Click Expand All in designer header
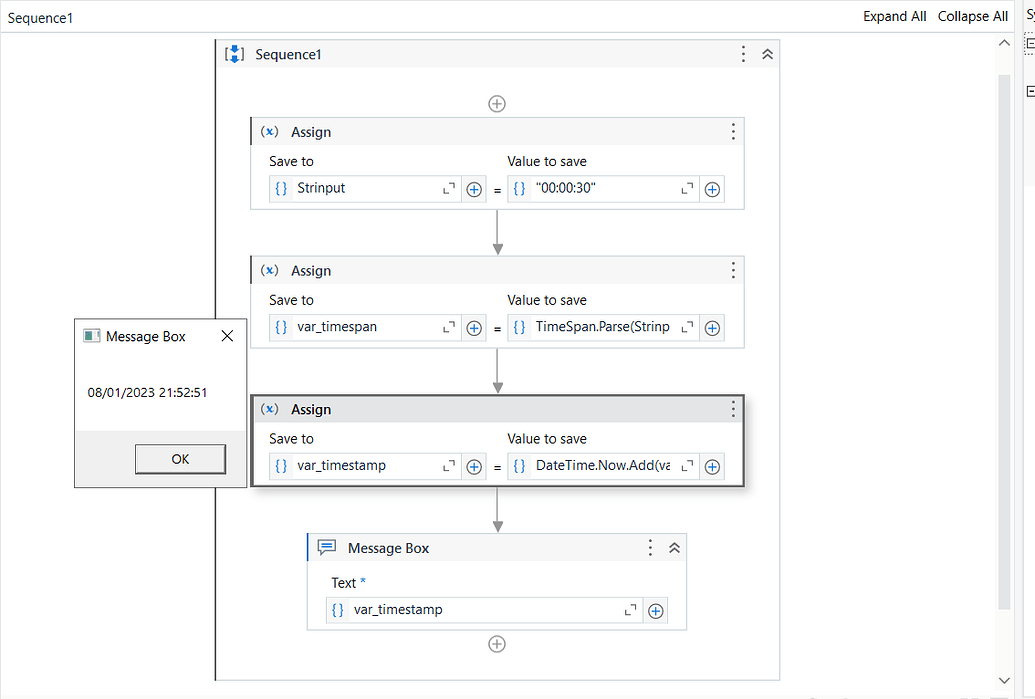Image resolution: width=1035 pixels, height=699 pixels. [x=894, y=16]
